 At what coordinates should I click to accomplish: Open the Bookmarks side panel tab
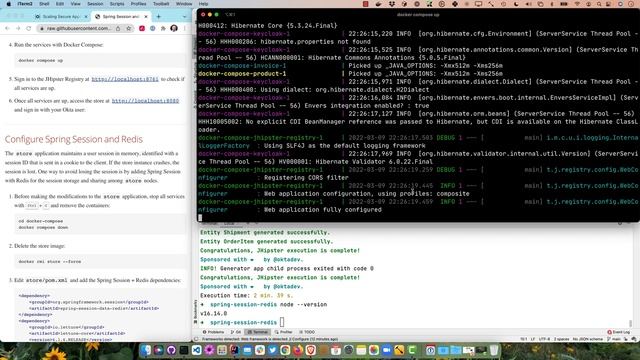[195, 312]
